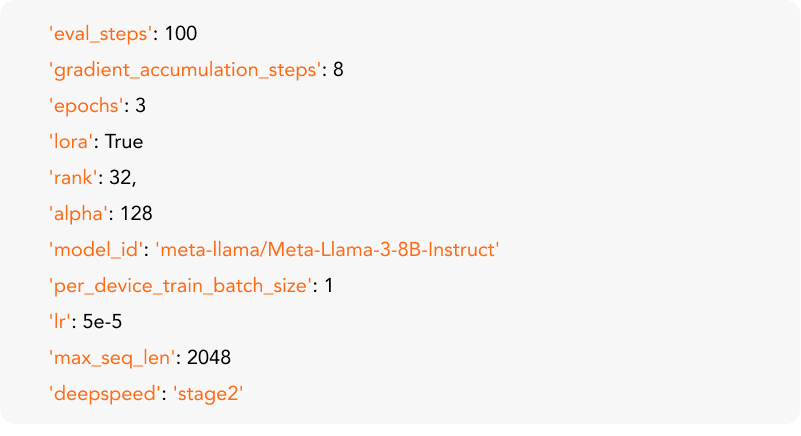This screenshot has height=436, width=801.
Task: Click the 'lora' key text
Action: [x=70, y=142]
